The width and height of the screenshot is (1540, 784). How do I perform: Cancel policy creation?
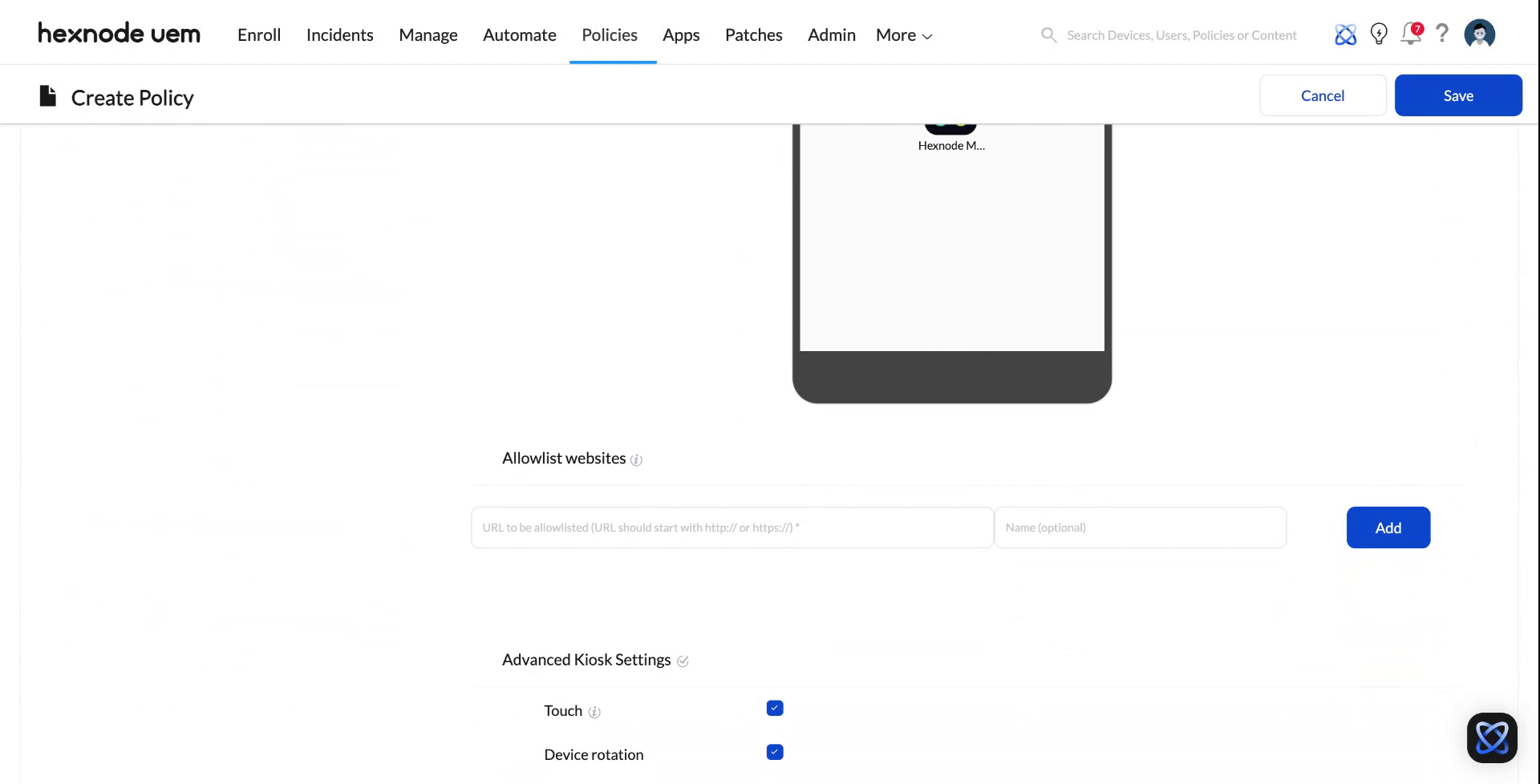1322,95
